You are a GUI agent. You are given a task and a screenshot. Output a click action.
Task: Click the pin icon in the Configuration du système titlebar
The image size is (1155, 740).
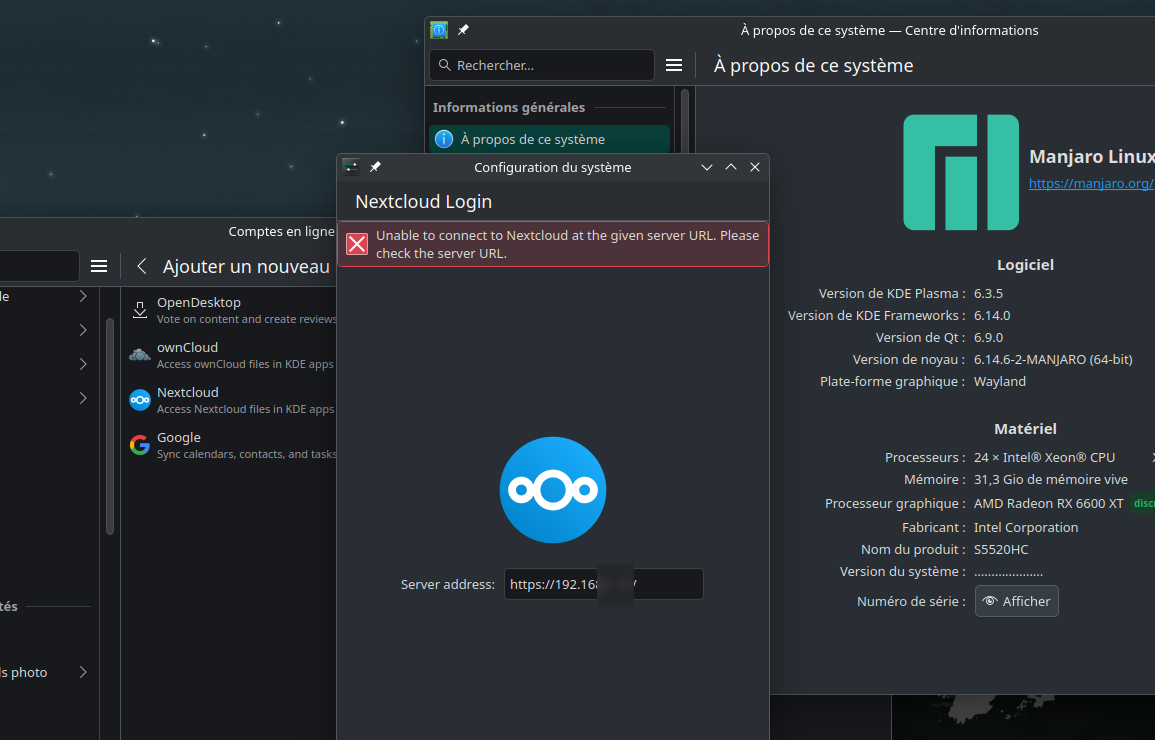tap(375, 167)
